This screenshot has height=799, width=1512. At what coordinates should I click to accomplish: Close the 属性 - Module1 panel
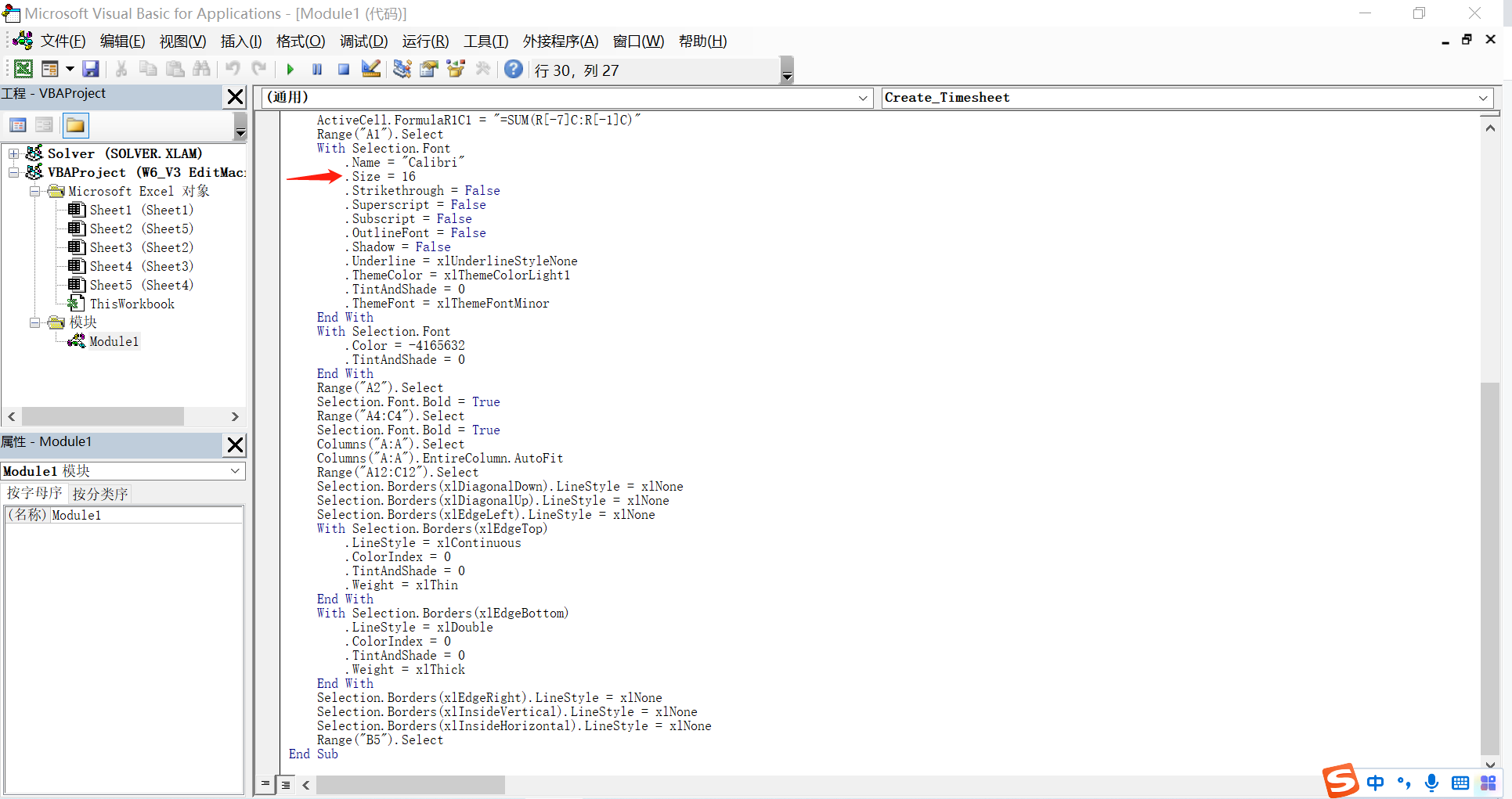pyautogui.click(x=235, y=445)
